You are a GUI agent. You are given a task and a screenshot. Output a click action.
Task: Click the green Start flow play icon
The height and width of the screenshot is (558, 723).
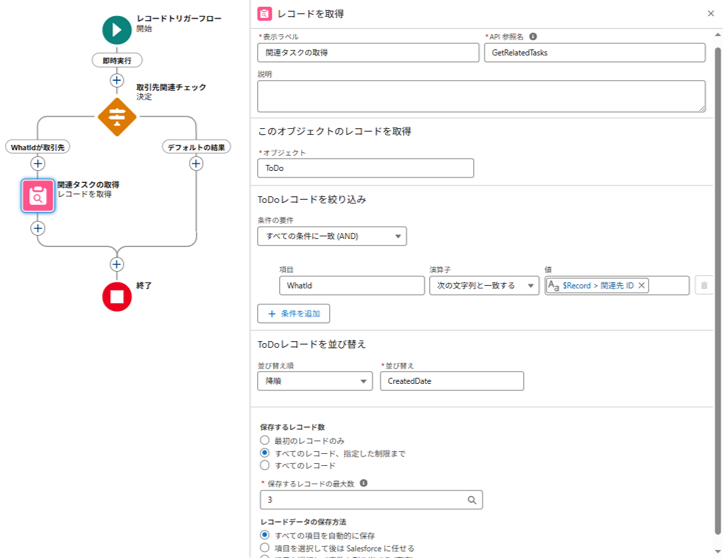[117, 30]
